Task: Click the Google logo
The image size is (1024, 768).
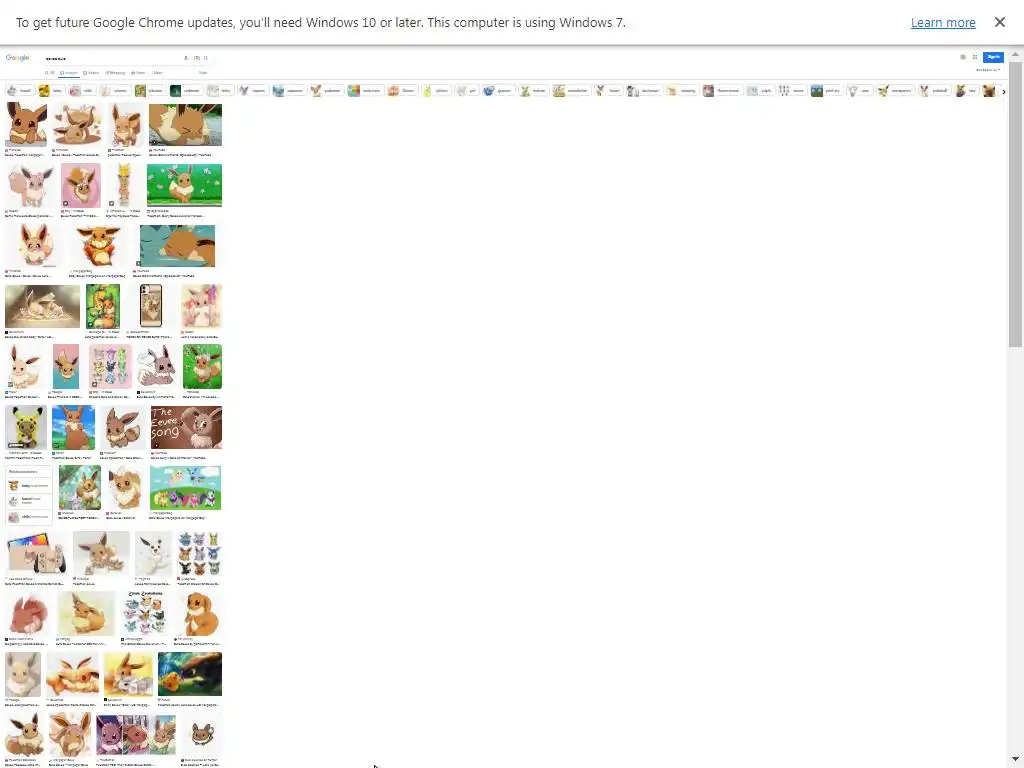Action: pos(18,57)
